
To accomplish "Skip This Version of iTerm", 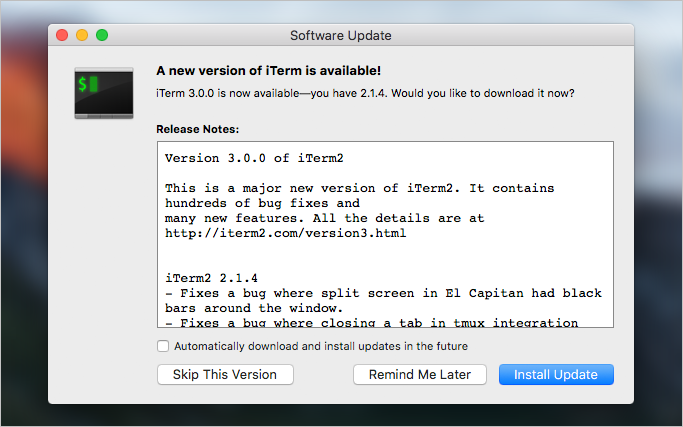I will pos(225,375).
